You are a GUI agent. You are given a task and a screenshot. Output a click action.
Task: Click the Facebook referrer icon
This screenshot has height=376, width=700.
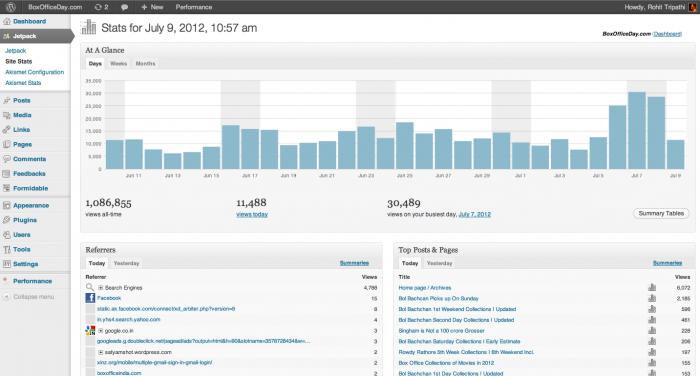pos(90,298)
